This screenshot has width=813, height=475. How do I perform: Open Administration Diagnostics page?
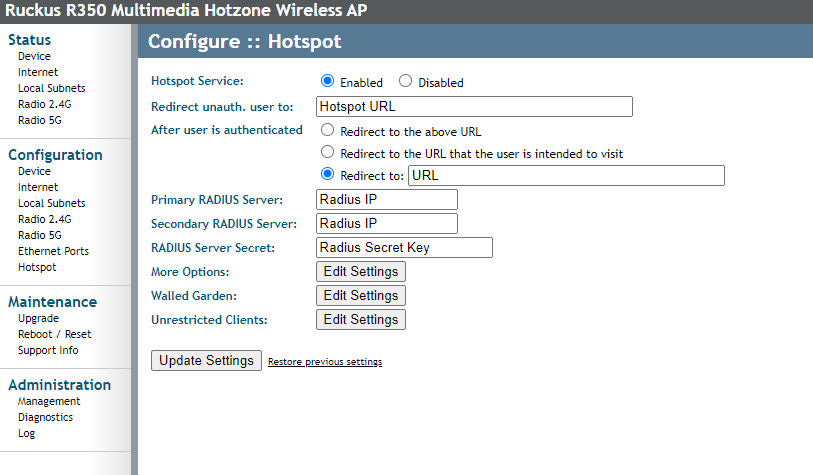(45, 417)
